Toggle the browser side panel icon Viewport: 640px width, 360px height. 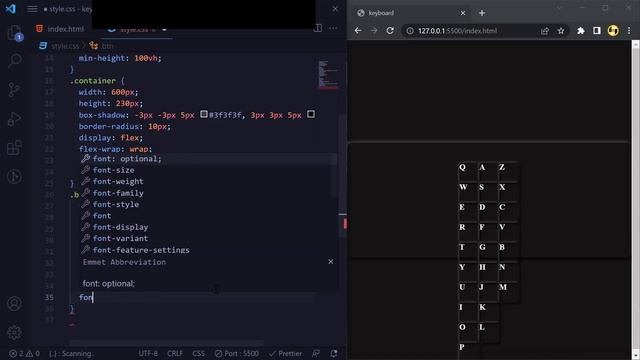click(597, 31)
